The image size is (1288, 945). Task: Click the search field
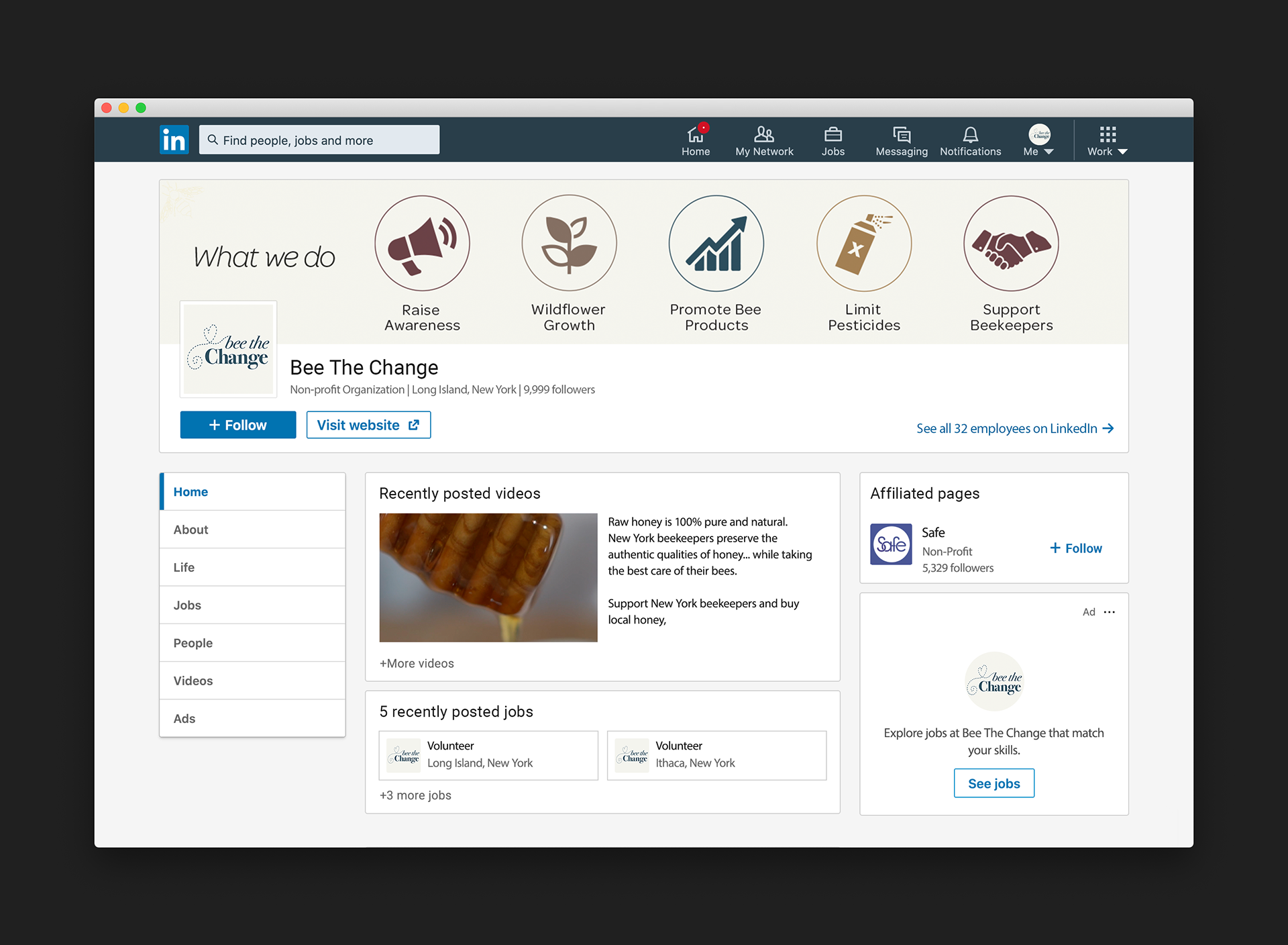coord(319,140)
